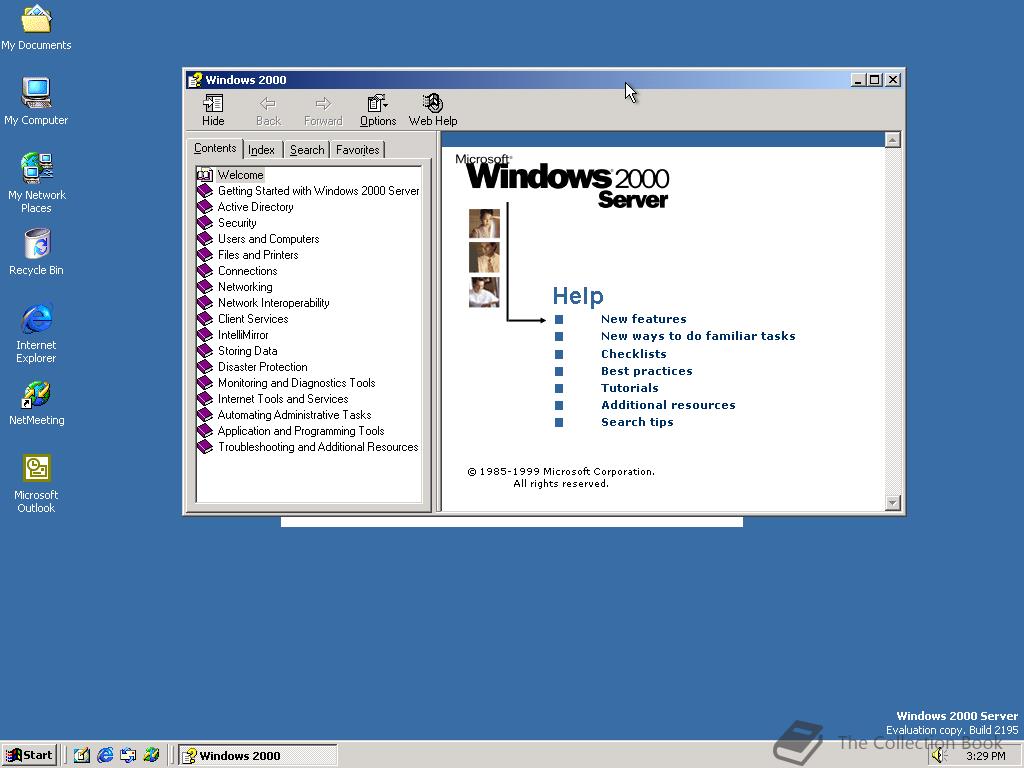Image resolution: width=1024 pixels, height=768 pixels.
Task: Select the Networking topic text
Action: click(245, 287)
